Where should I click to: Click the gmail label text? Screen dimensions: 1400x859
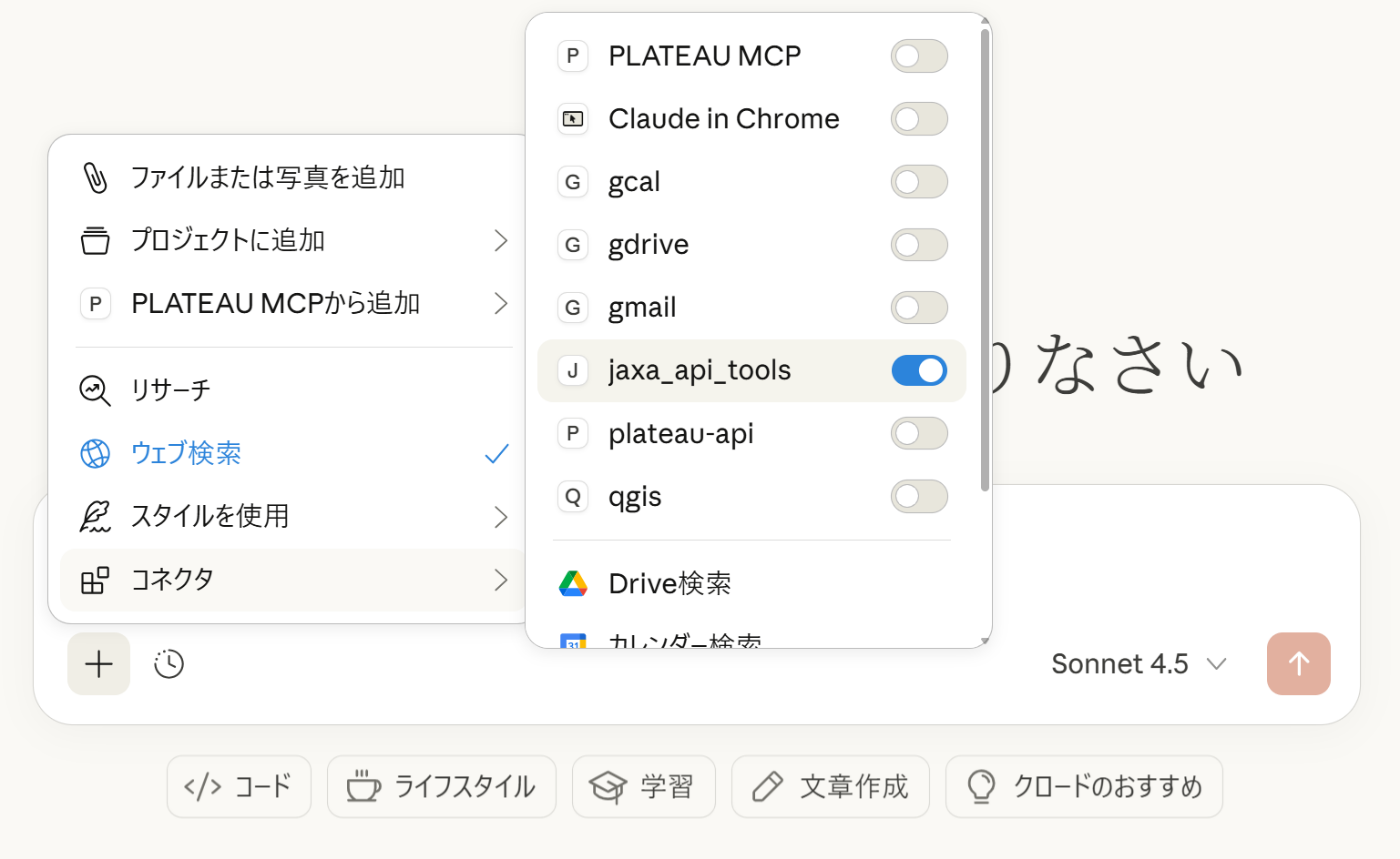(643, 308)
